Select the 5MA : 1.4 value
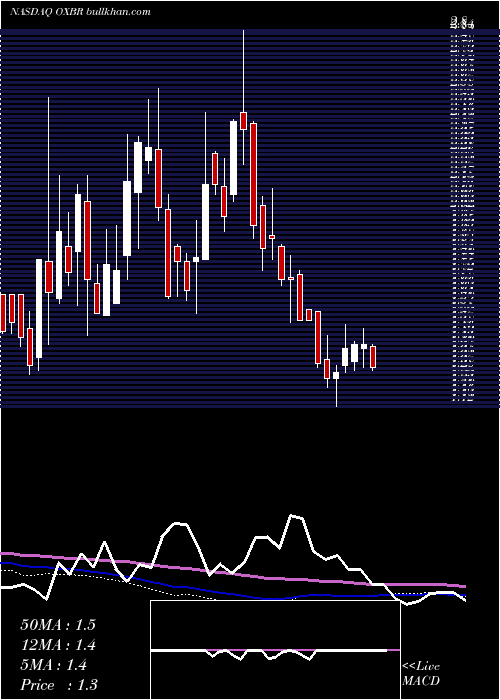This screenshot has height=700, width=500. (54, 665)
